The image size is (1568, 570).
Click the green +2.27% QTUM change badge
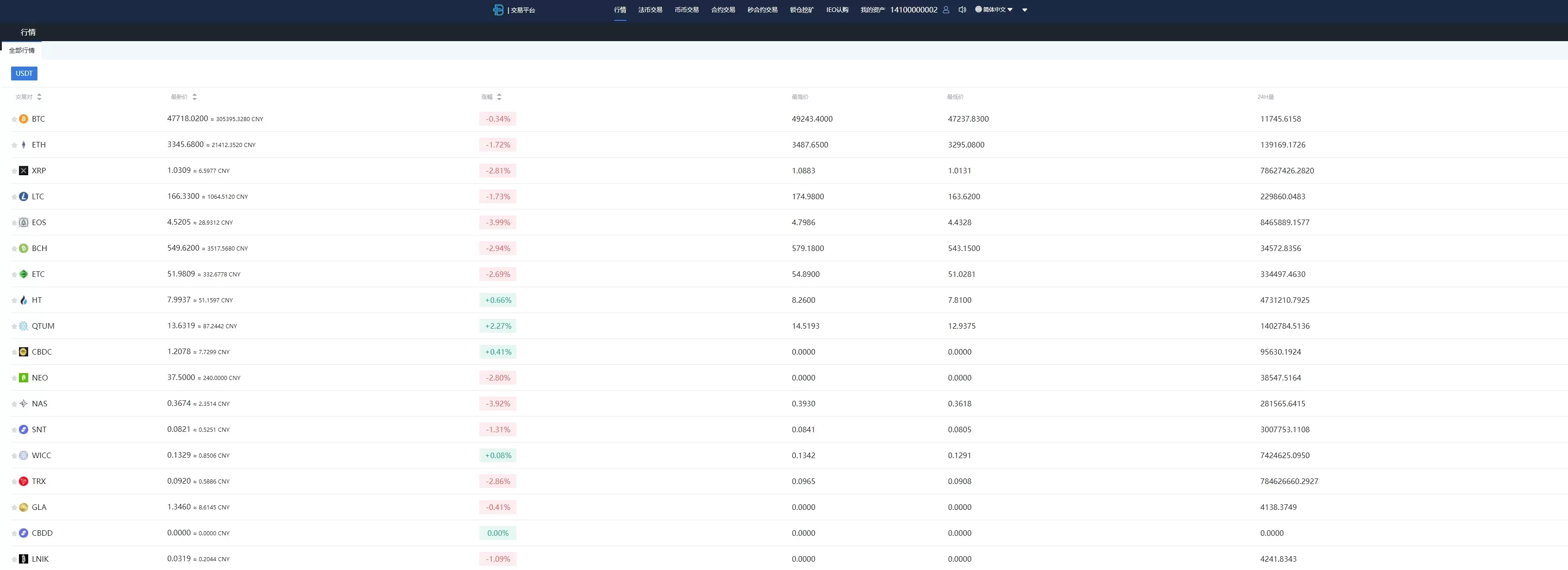[497, 326]
